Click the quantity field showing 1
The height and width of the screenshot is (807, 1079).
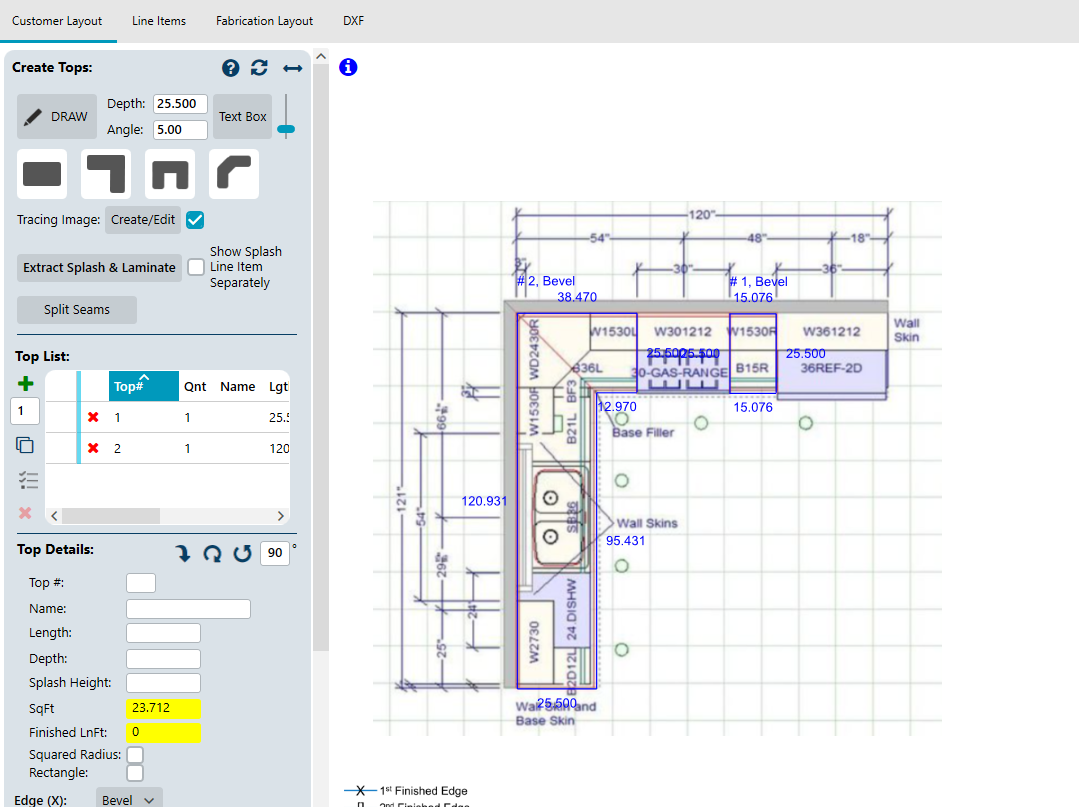[25, 411]
